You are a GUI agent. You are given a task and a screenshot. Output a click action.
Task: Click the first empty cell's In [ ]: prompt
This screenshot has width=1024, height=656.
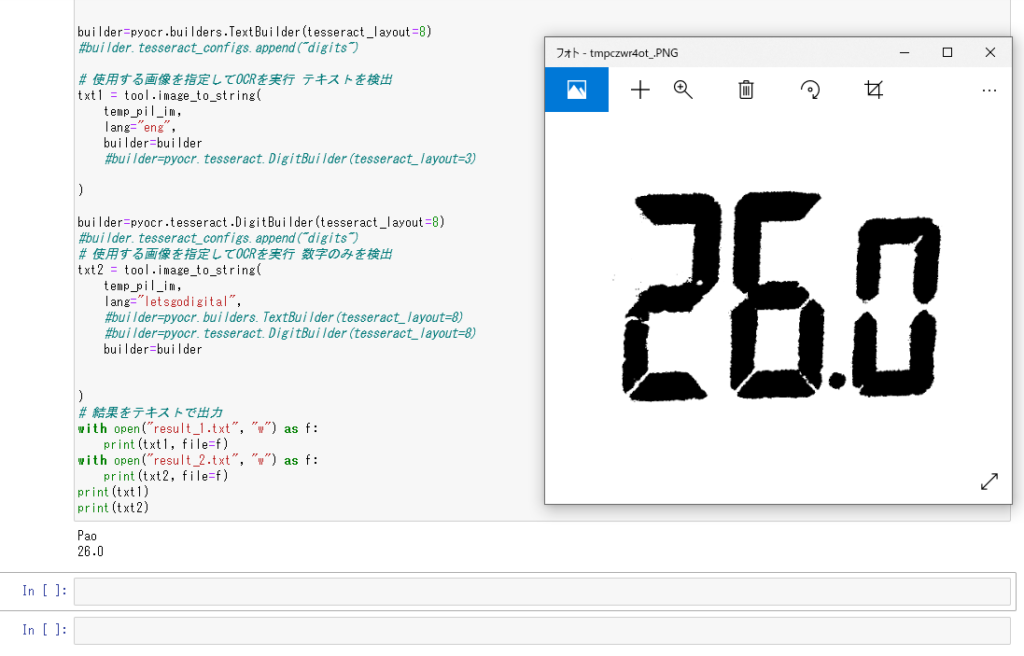point(44,591)
